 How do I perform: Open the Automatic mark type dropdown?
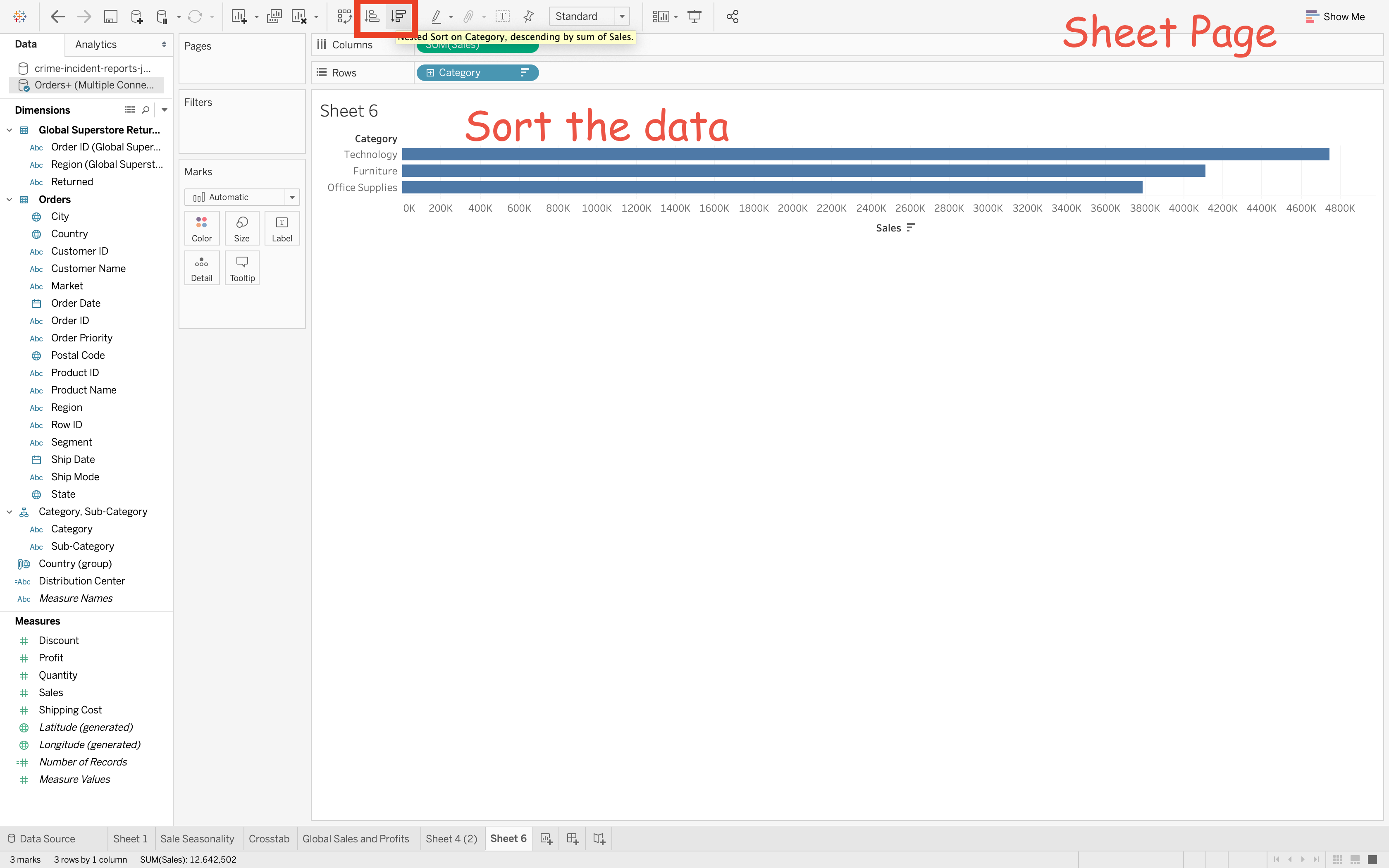click(x=291, y=198)
